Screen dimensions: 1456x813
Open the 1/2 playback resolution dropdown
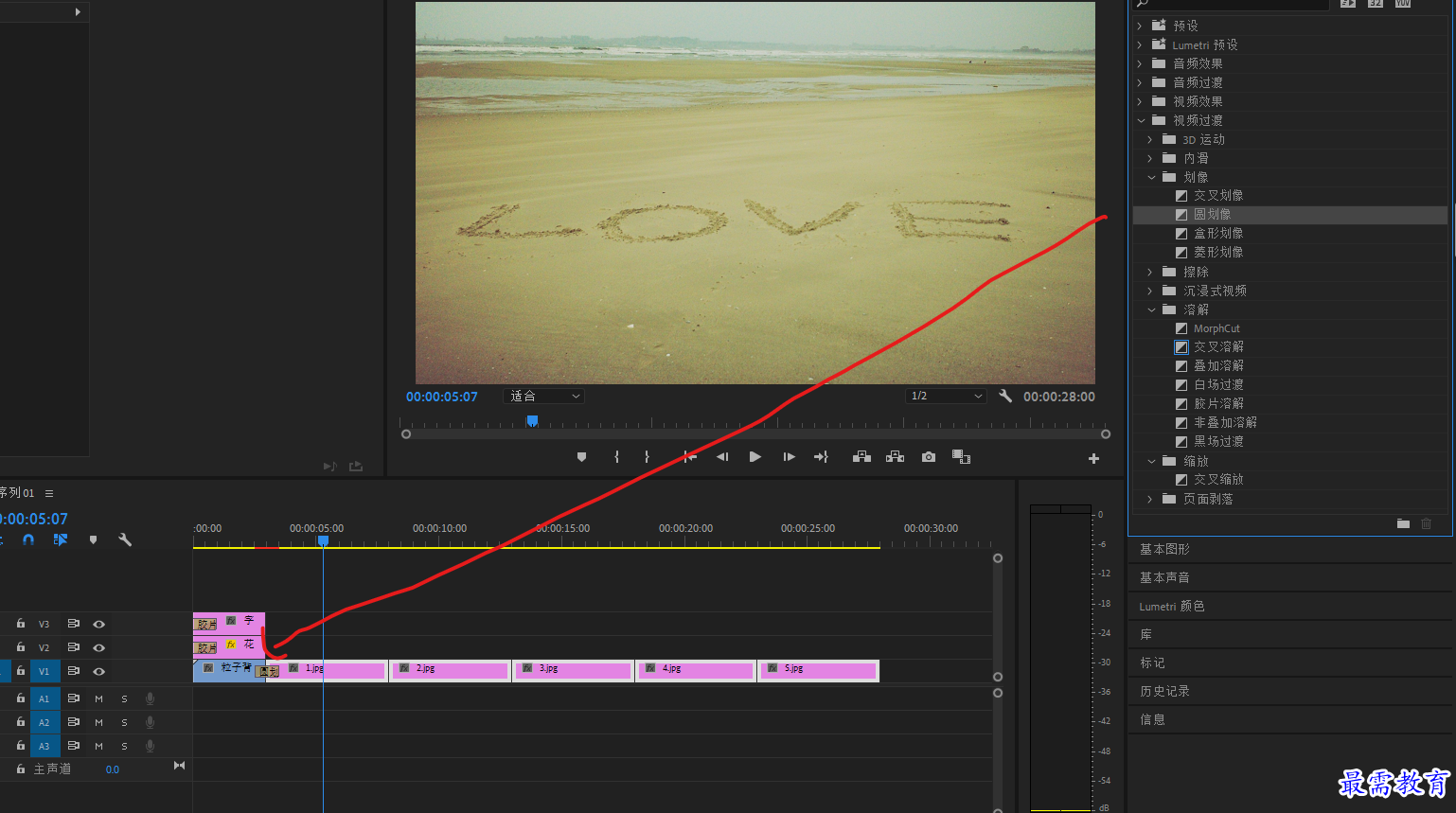pyautogui.click(x=946, y=397)
